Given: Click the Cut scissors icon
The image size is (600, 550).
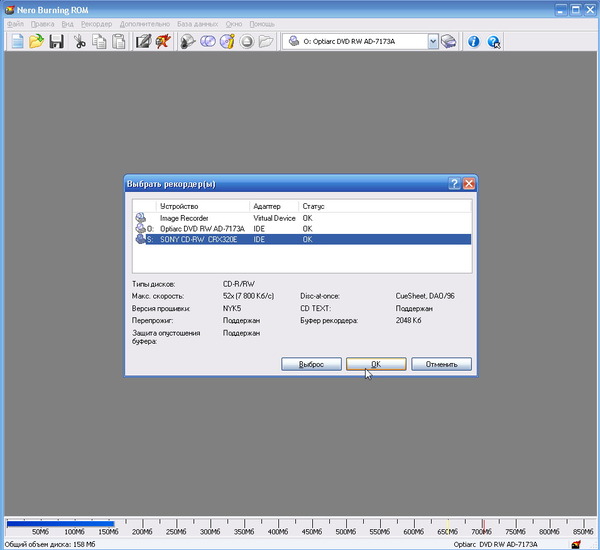Looking at the screenshot, I should (x=79, y=41).
